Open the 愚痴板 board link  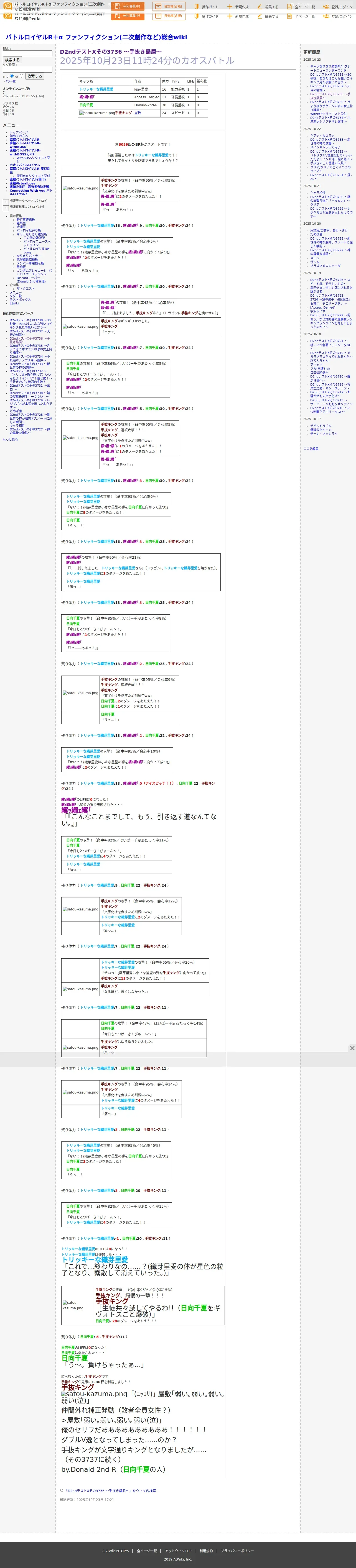tap(21, 267)
